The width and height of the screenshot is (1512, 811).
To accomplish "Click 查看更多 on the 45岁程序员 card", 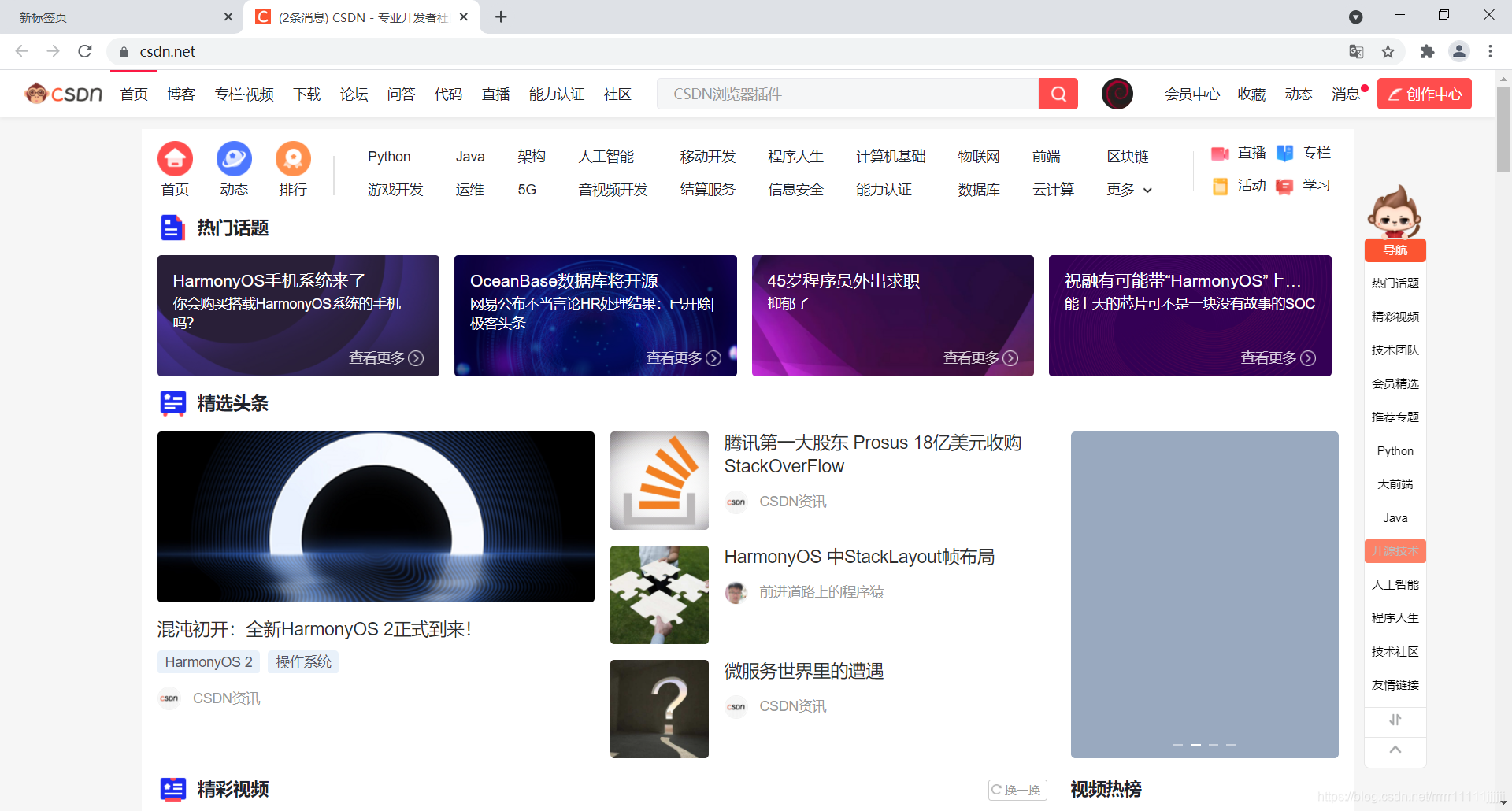I will (980, 358).
